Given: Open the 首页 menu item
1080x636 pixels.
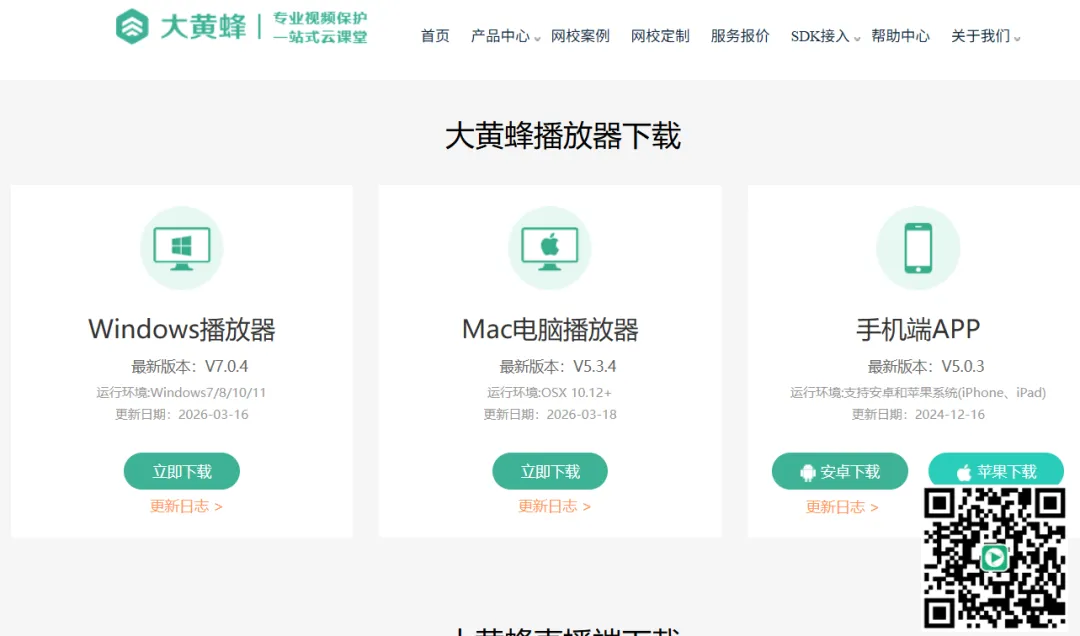Looking at the screenshot, I should point(435,36).
